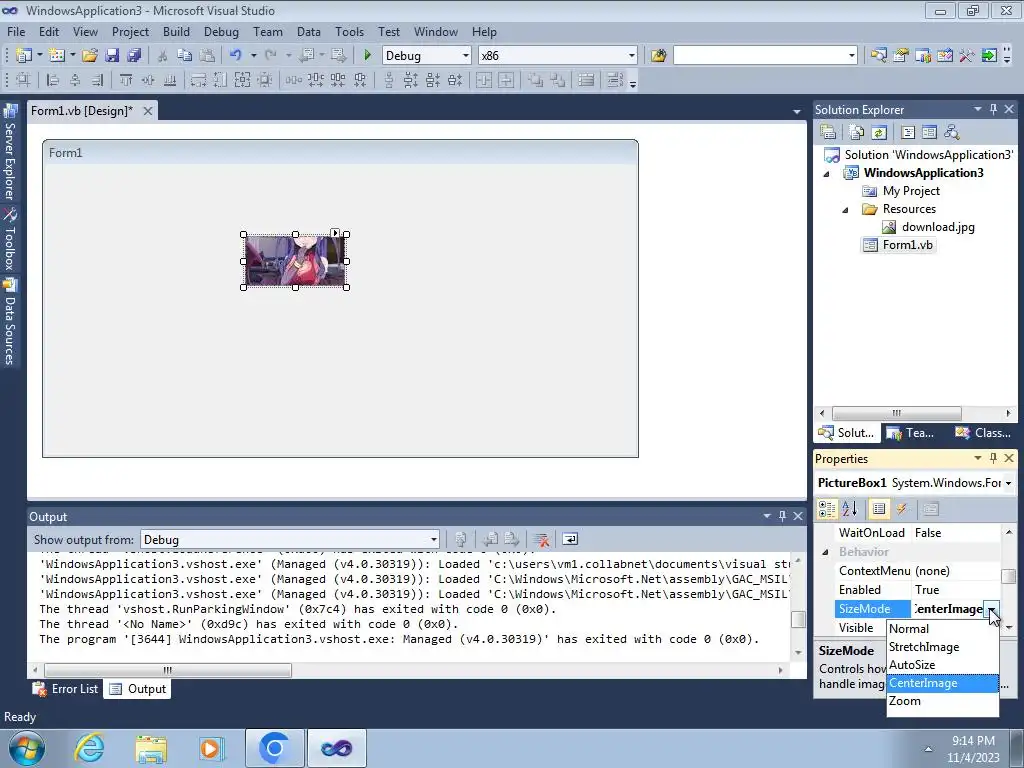Toggle Word Wrap in the Output panel

569,539
